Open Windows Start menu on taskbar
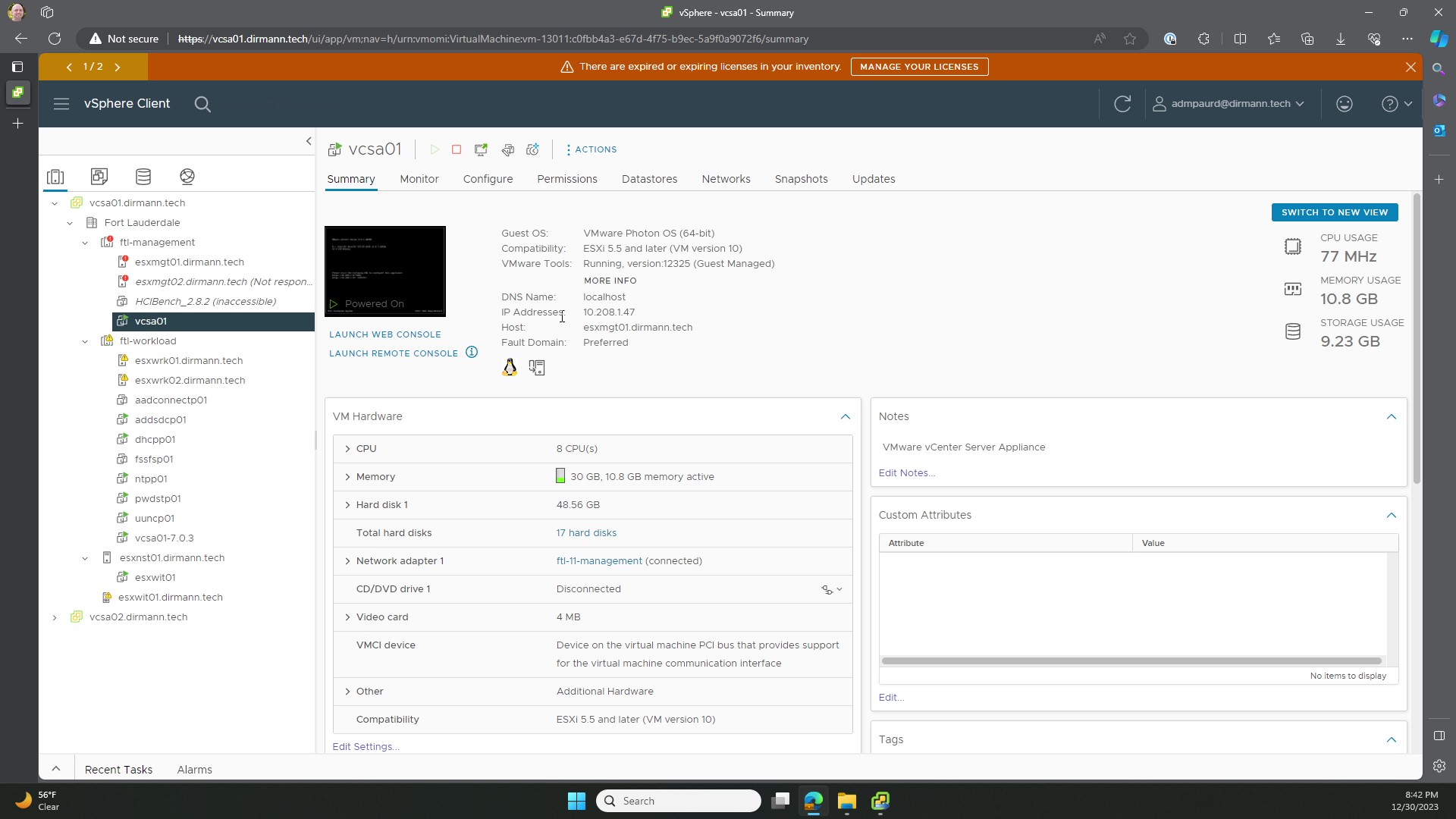The width and height of the screenshot is (1456, 819). click(x=576, y=801)
